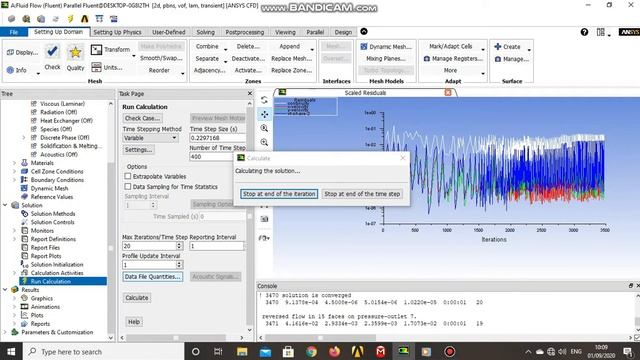Click the Type here to search box
This screenshot has width=640, height=360.
point(103,351)
